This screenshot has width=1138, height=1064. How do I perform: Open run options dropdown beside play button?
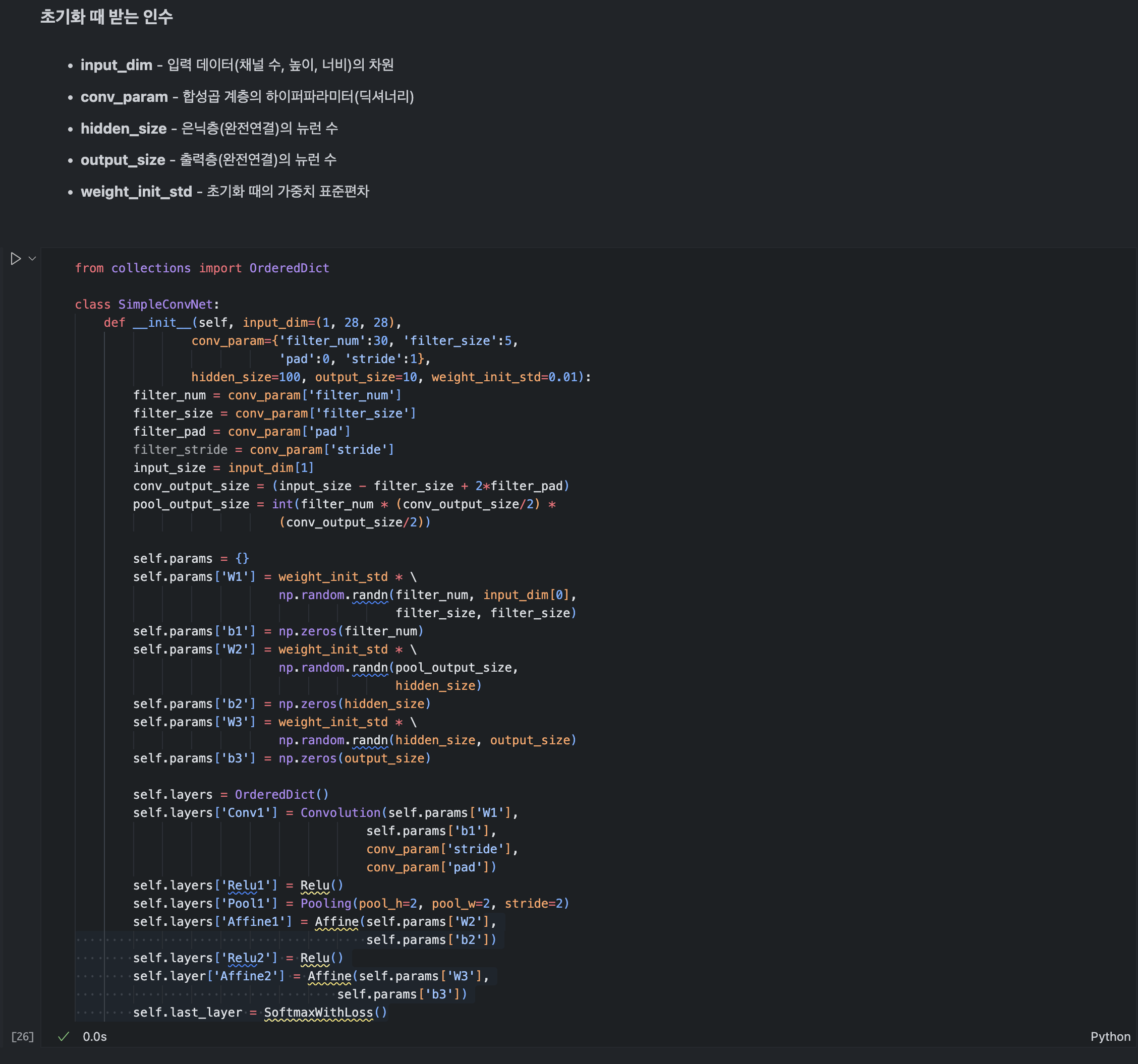pos(33,259)
